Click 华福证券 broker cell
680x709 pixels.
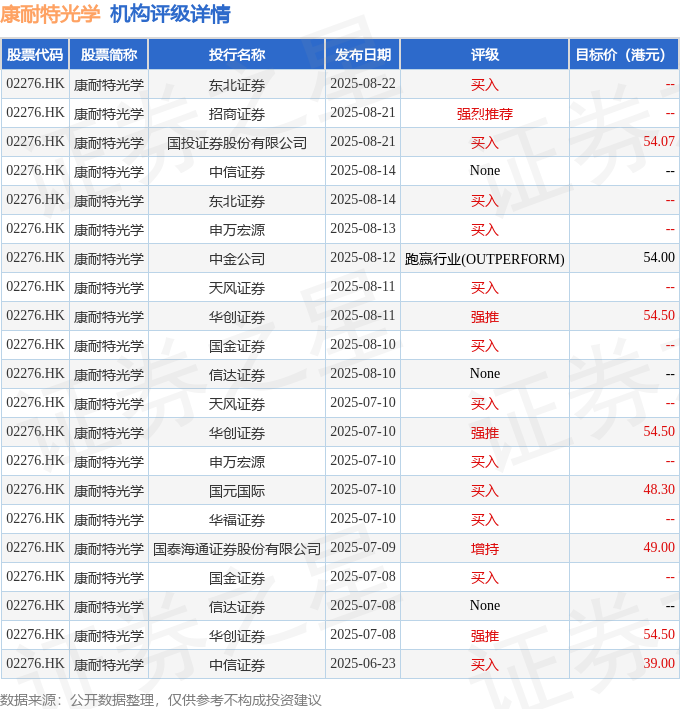tap(236, 520)
